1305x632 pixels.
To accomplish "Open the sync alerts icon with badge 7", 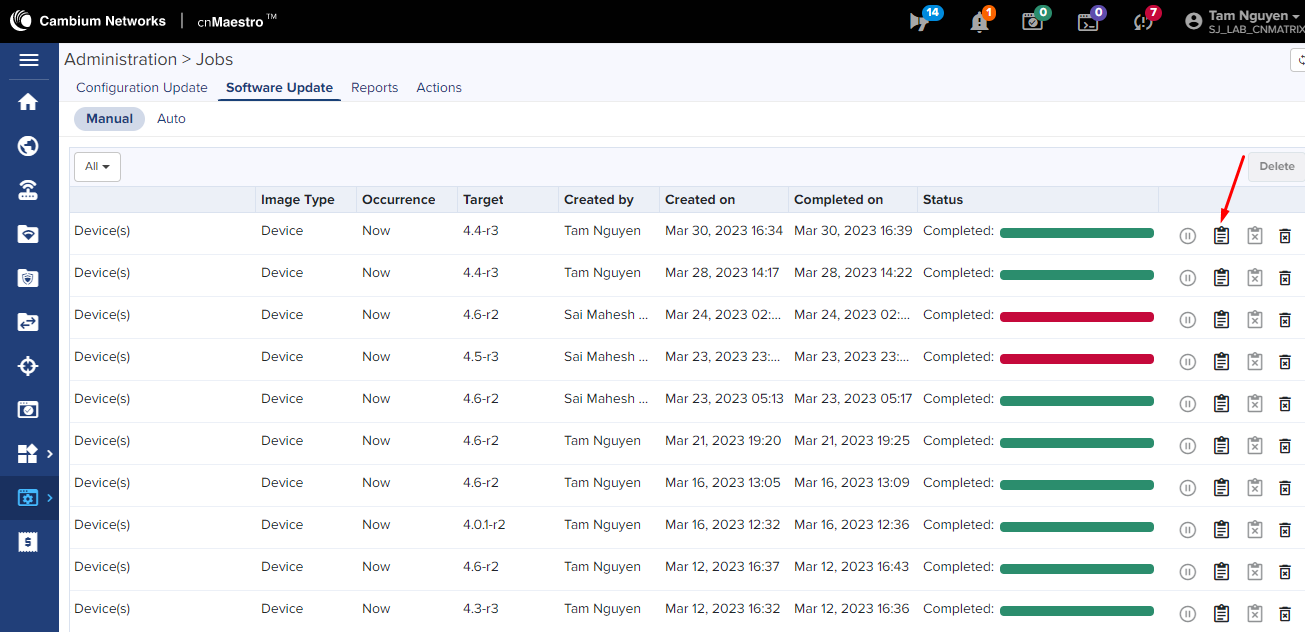I will point(1143,22).
